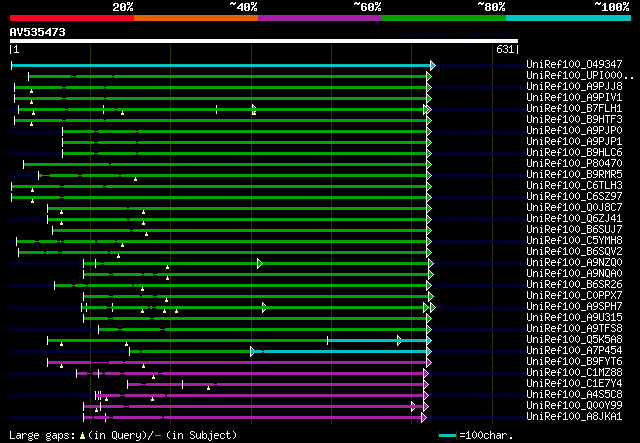Click the white AV535473 query length bar
Viewport: 640px width, 443px height.
264,41
